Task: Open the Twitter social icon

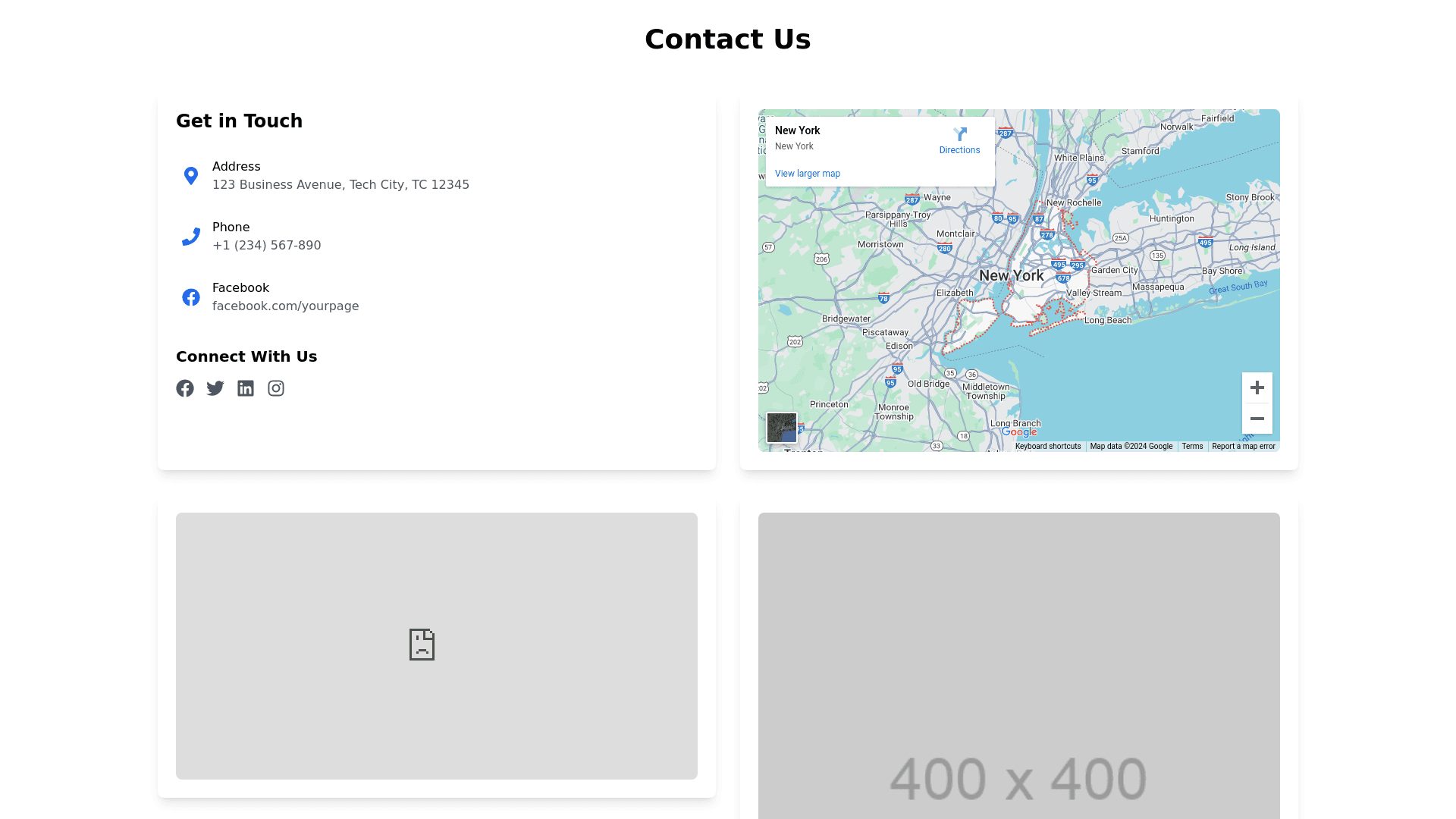Action: (215, 388)
